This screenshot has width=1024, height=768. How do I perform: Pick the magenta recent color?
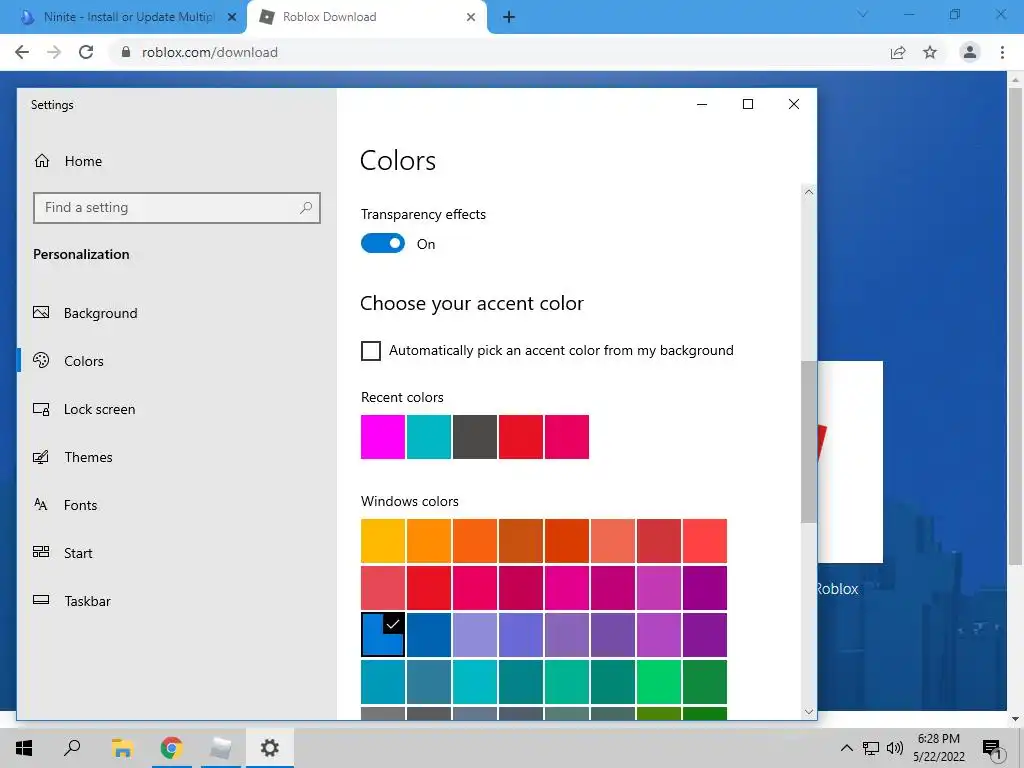coord(383,437)
